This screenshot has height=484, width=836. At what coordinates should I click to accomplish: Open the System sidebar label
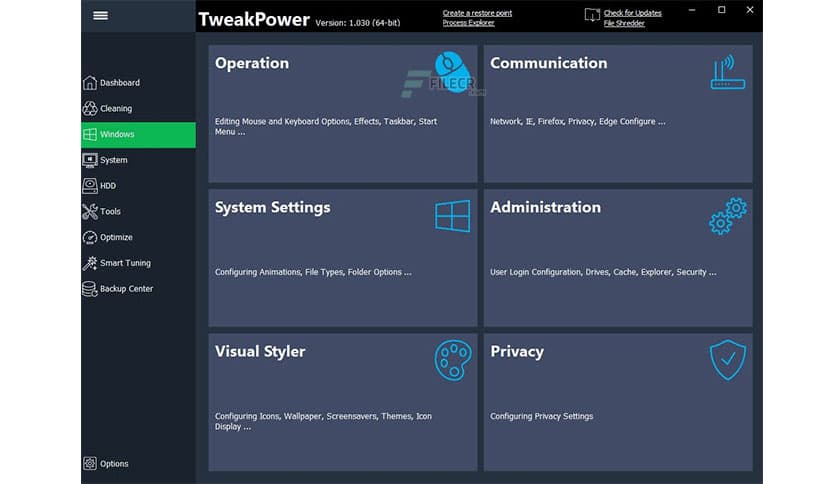114,160
